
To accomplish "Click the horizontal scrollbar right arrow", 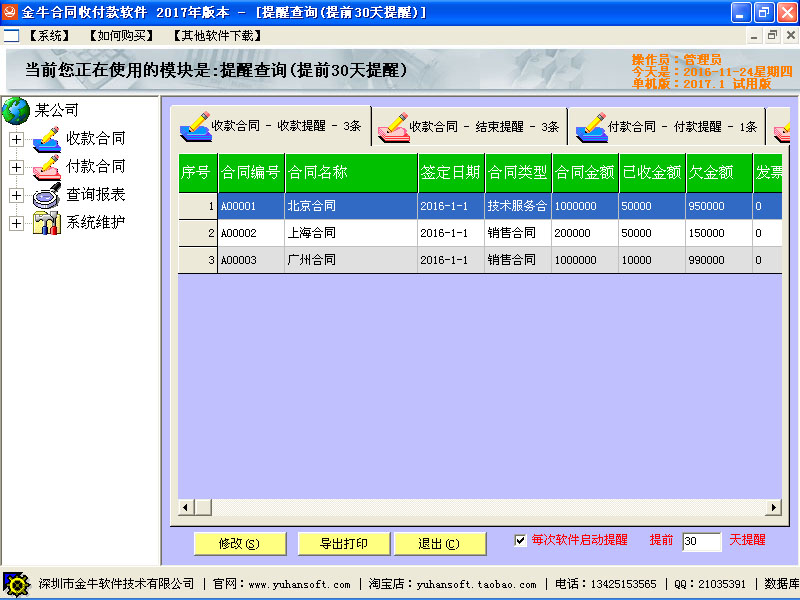I will click(773, 507).
